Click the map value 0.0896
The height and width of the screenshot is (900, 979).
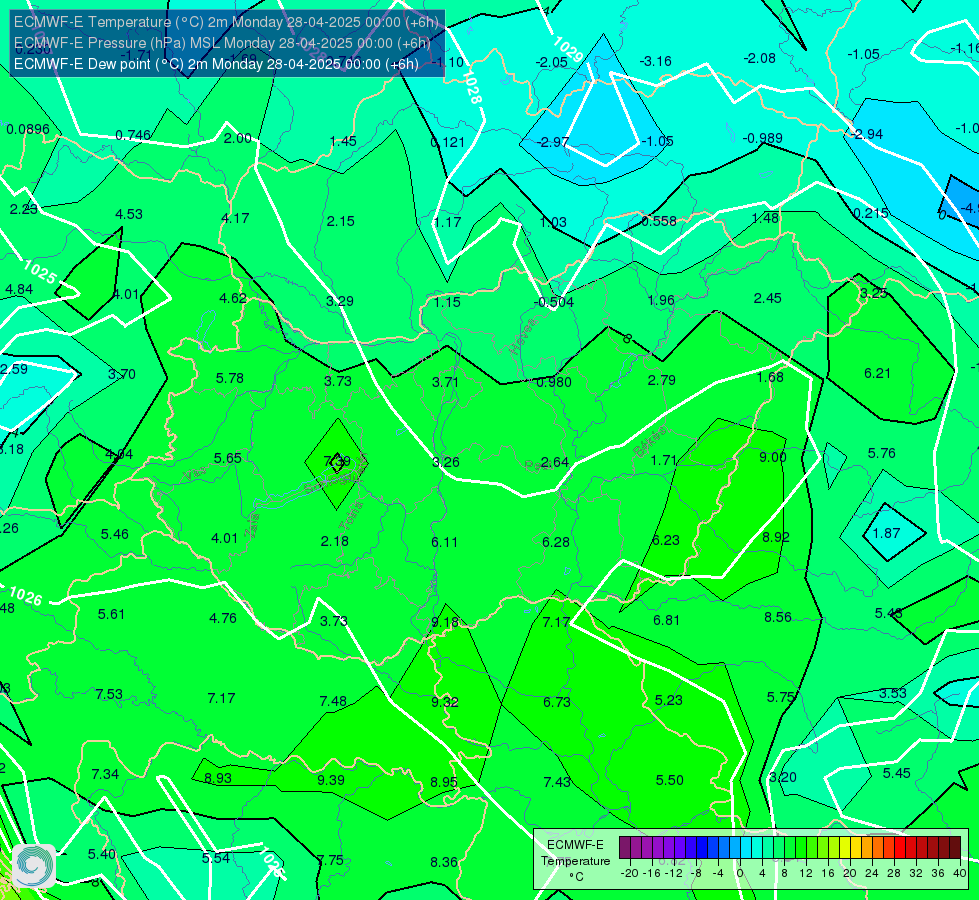28,129
